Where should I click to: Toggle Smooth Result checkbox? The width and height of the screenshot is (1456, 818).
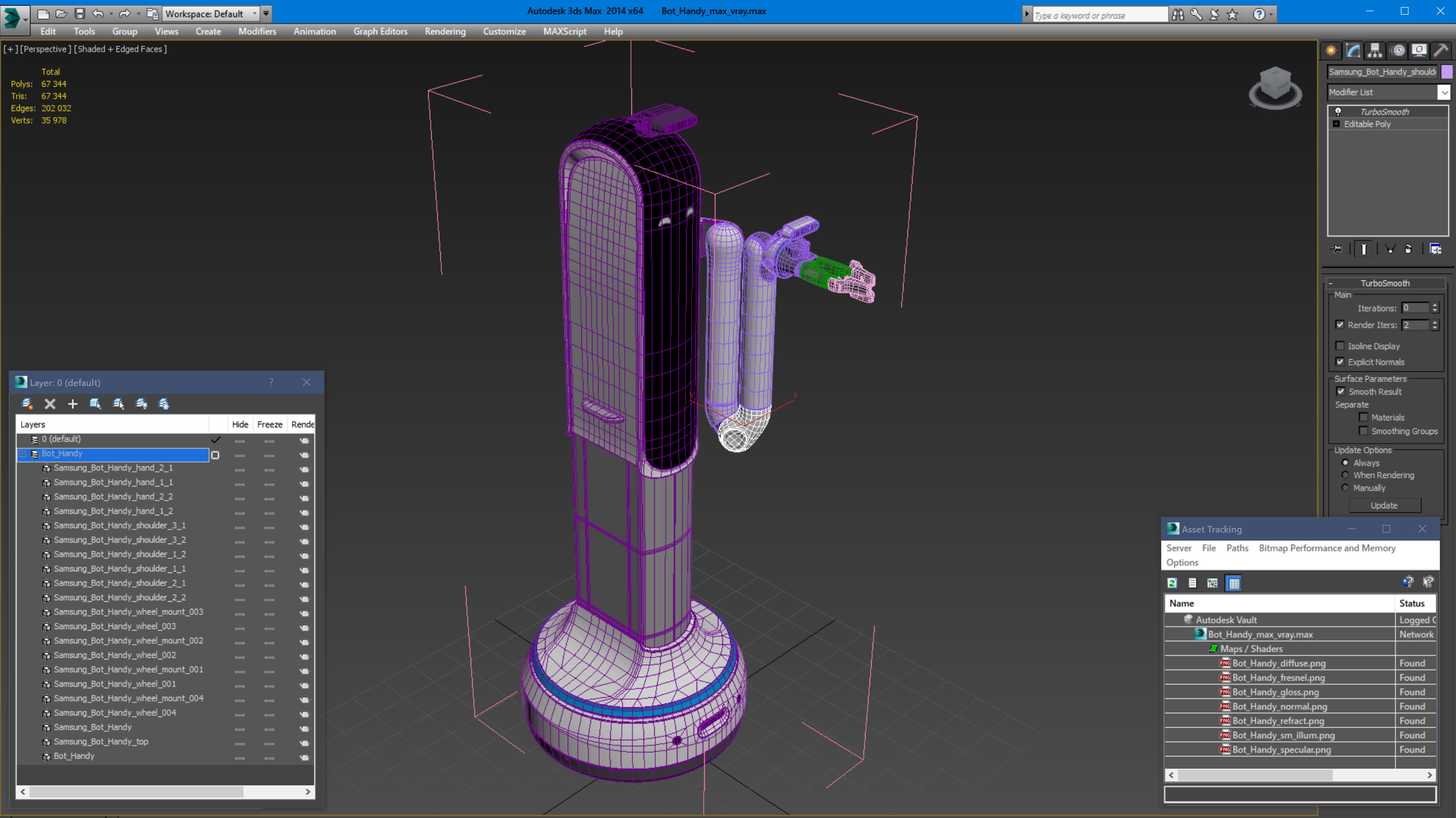point(1341,392)
